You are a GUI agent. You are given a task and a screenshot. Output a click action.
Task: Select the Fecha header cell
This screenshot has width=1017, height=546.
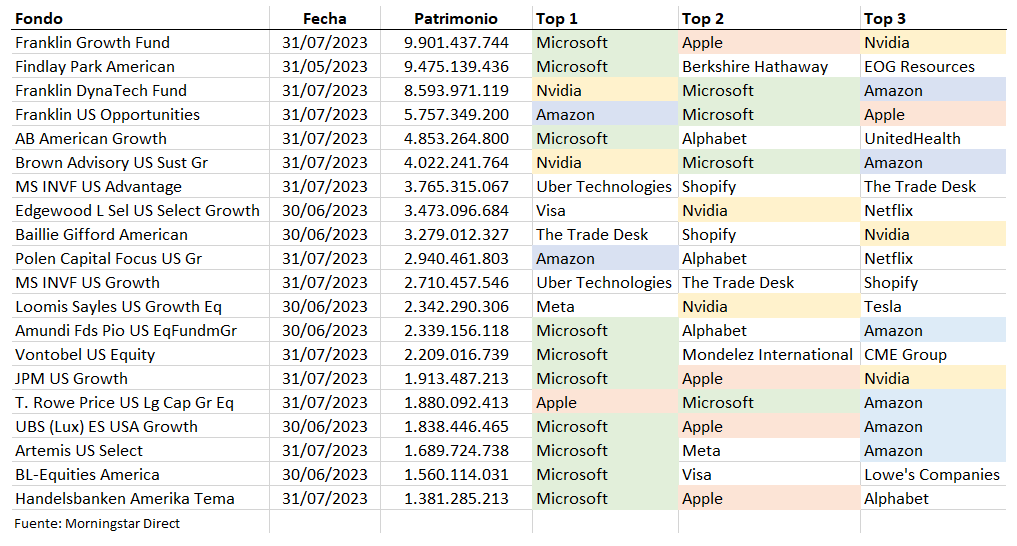click(x=325, y=18)
